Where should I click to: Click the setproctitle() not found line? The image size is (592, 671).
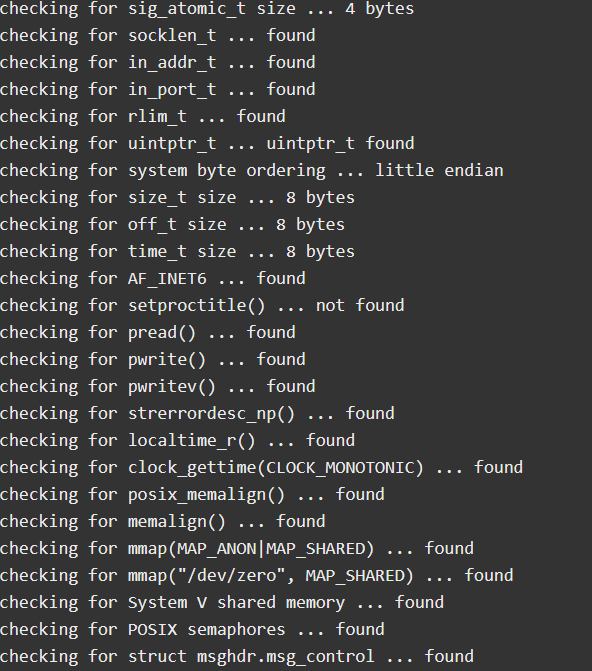coord(202,305)
